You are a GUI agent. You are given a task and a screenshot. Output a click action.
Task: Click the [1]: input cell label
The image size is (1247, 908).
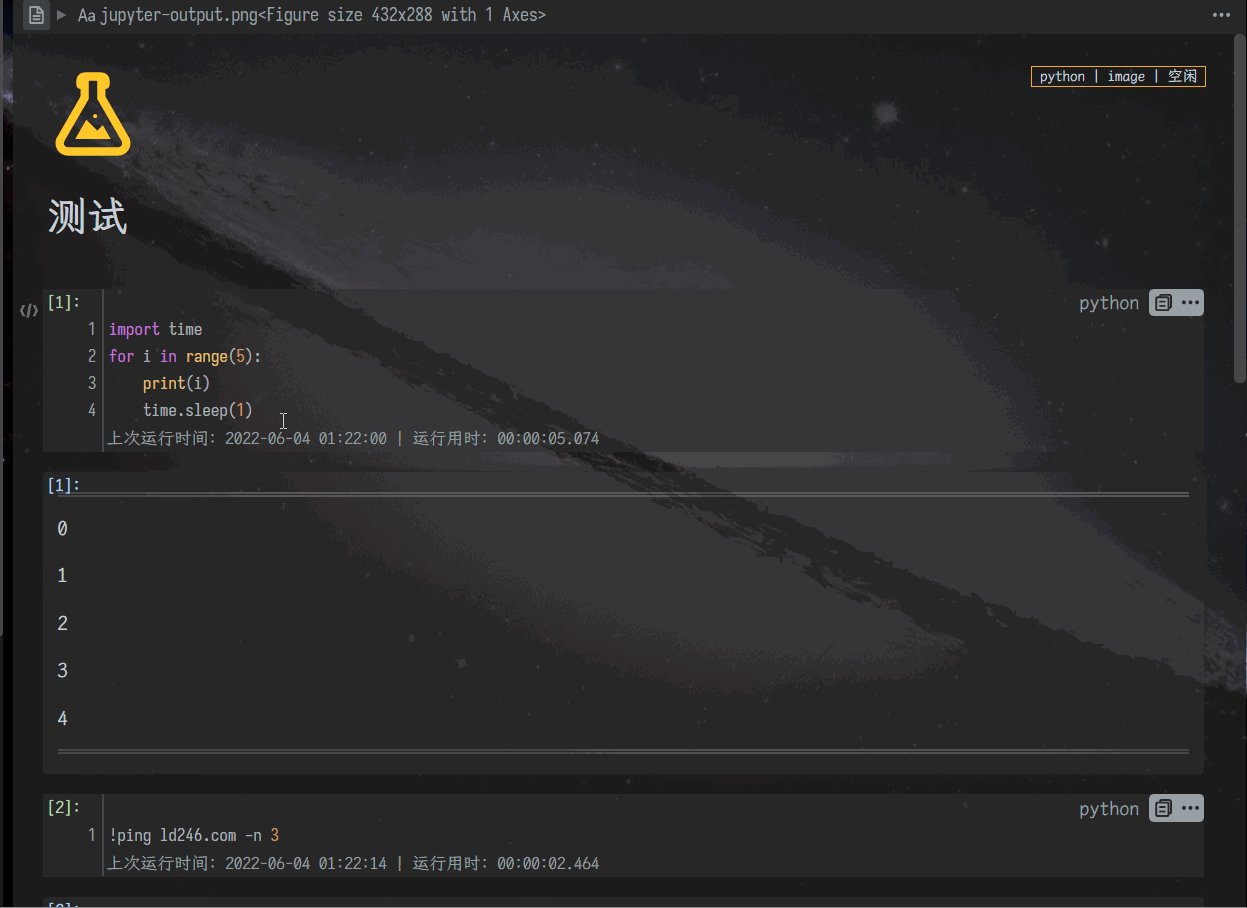click(x=63, y=302)
